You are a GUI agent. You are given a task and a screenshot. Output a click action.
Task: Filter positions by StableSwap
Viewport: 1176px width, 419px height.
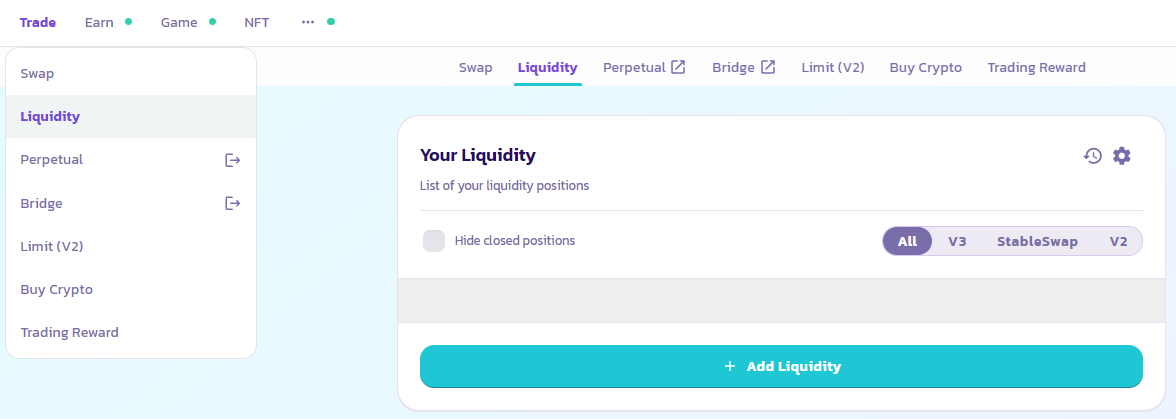[1037, 241]
